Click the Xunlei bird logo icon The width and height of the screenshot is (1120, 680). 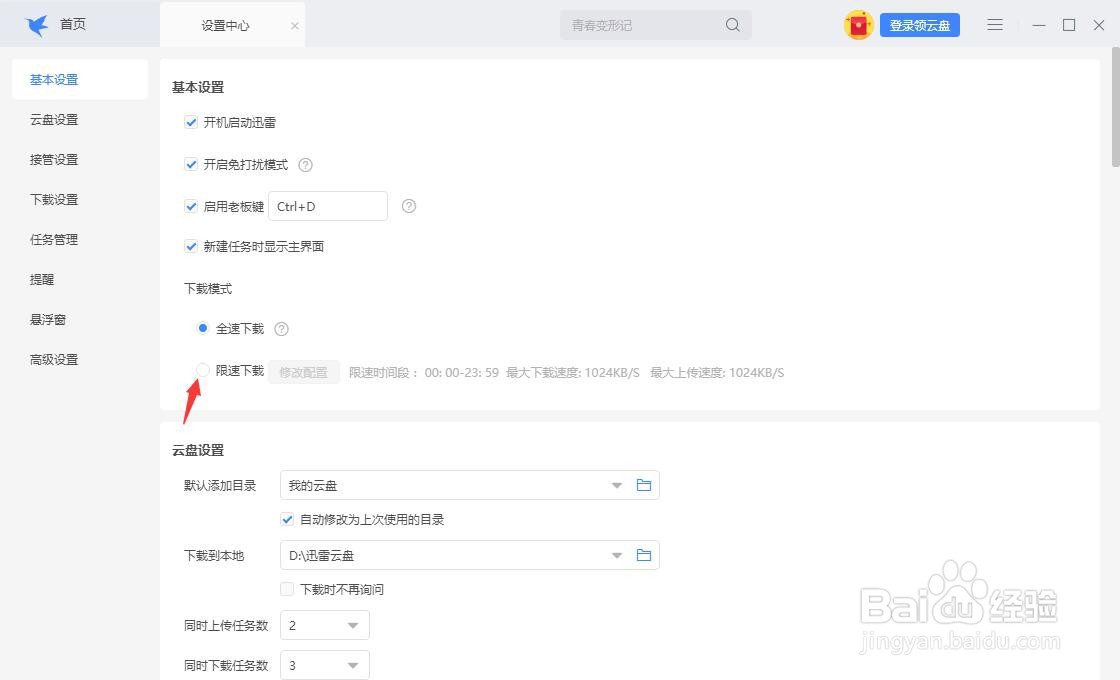pos(36,25)
